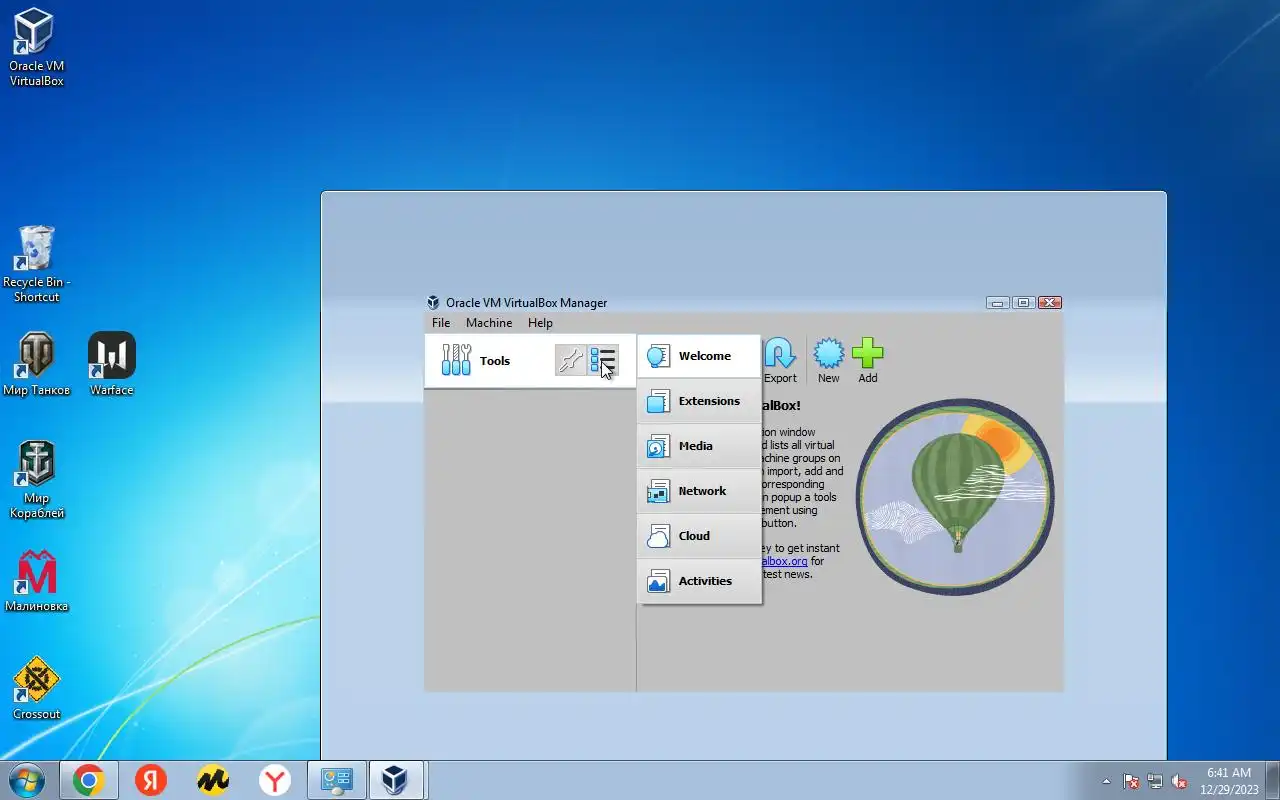Click the VirtualBox taskbar button
Image resolution: width=1280 pixels, height=800 pixels.
pos(398,780)
